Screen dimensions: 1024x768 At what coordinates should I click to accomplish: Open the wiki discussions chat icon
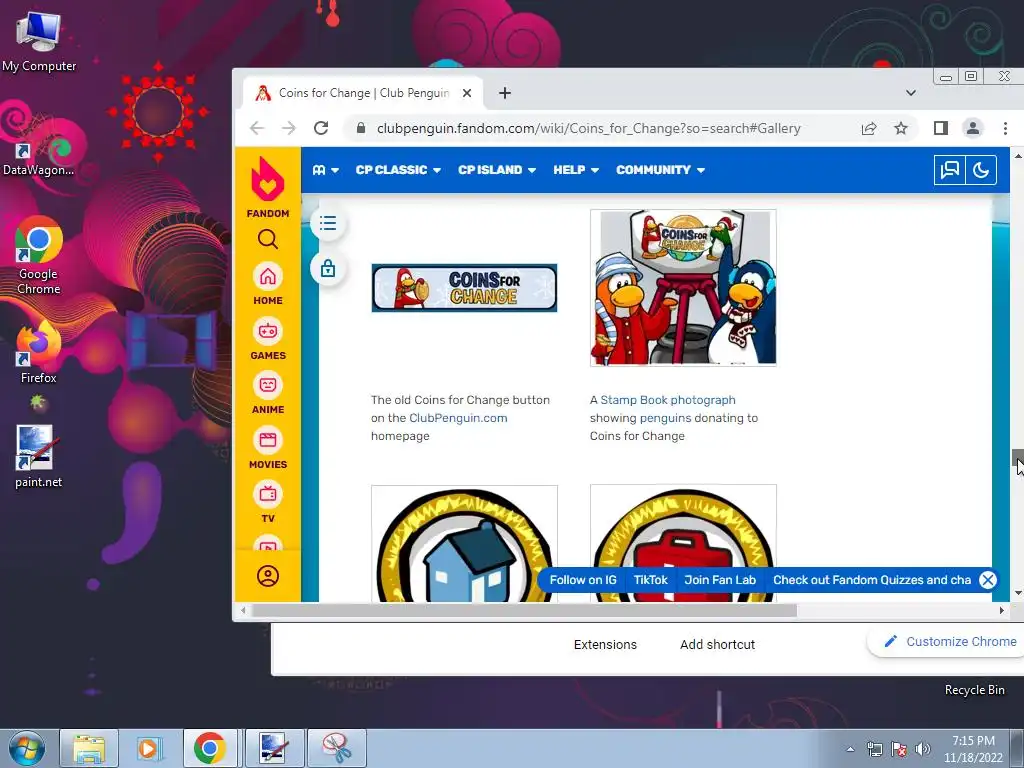click(950, 170)
